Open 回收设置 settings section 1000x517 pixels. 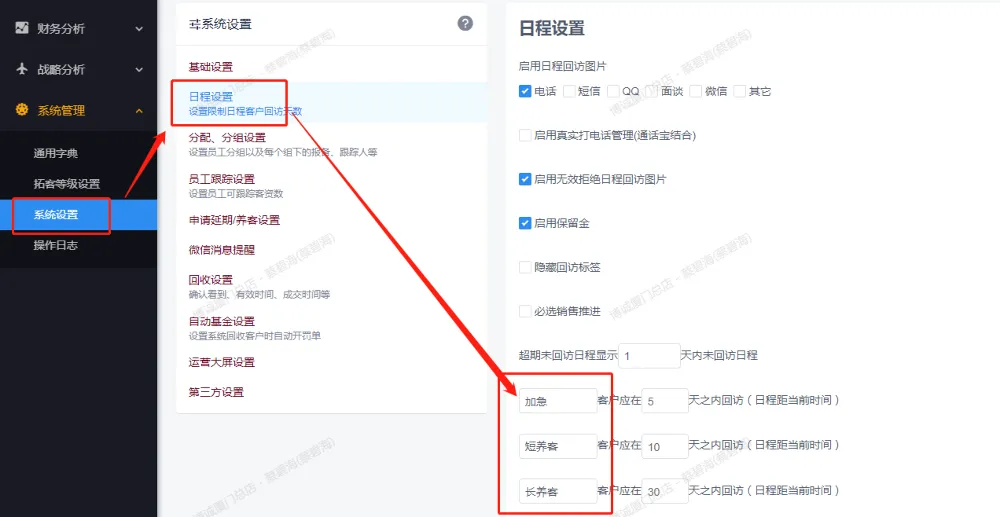tap(210, 280)
